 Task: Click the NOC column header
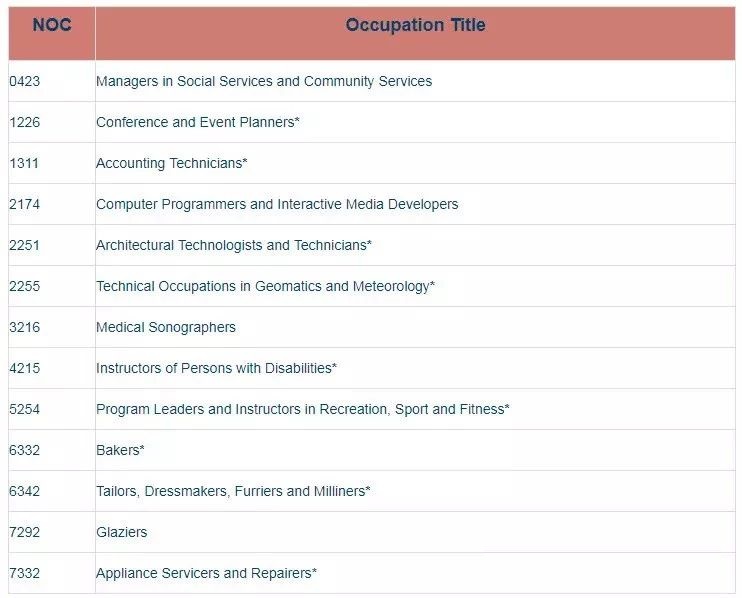click(52, 26)
